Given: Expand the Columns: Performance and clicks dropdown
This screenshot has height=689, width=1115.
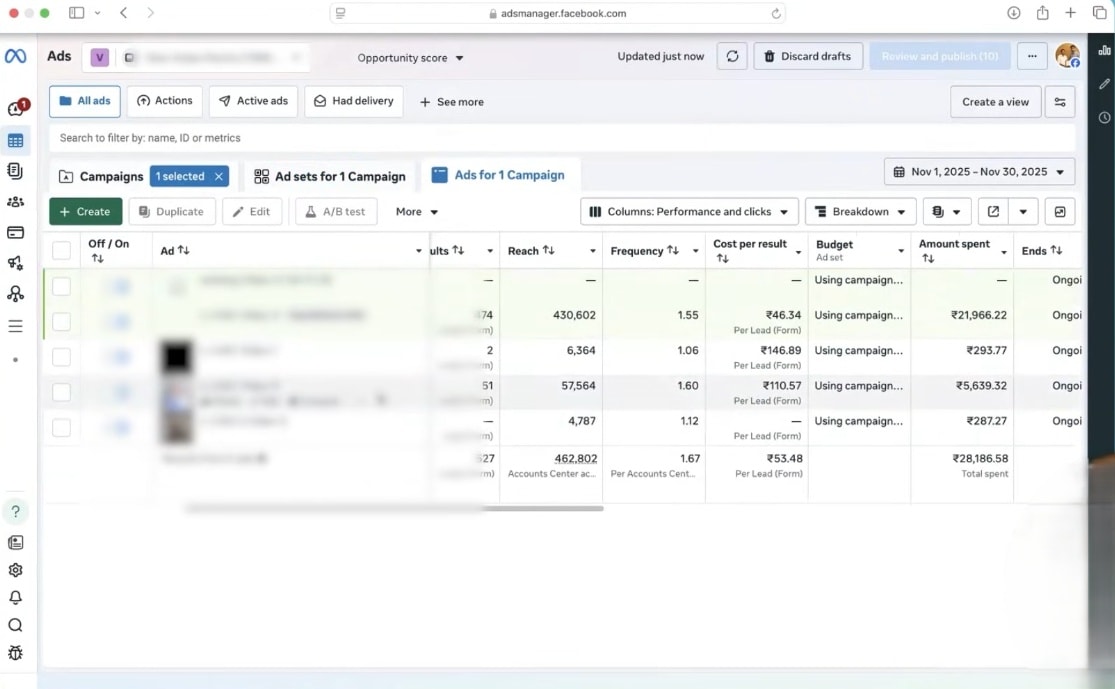Looking at the screenshot, I should (x=689, y=212).
